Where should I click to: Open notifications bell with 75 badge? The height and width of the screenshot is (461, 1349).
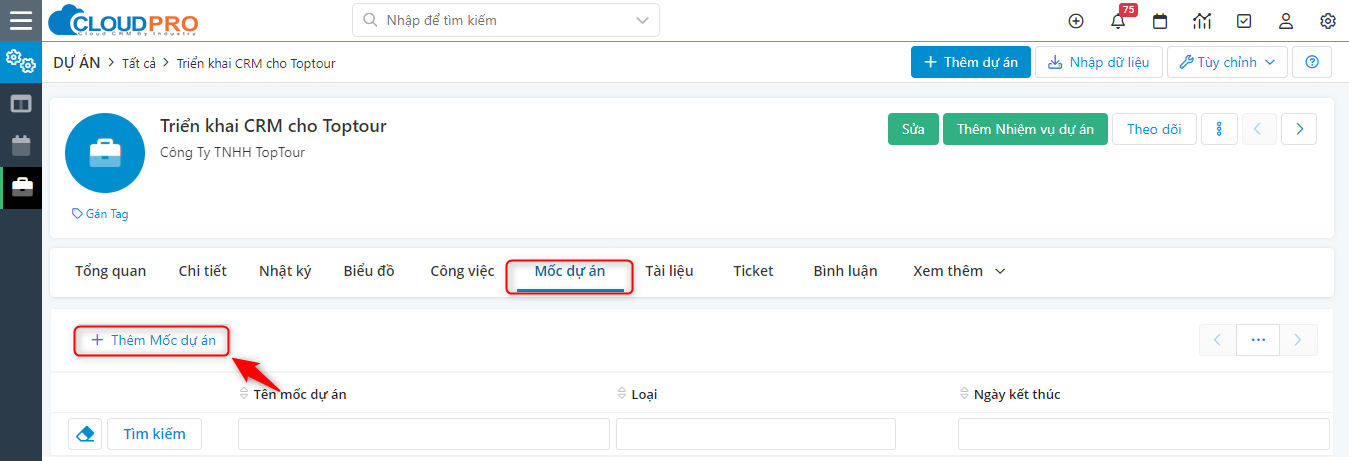pos(1118,21)
